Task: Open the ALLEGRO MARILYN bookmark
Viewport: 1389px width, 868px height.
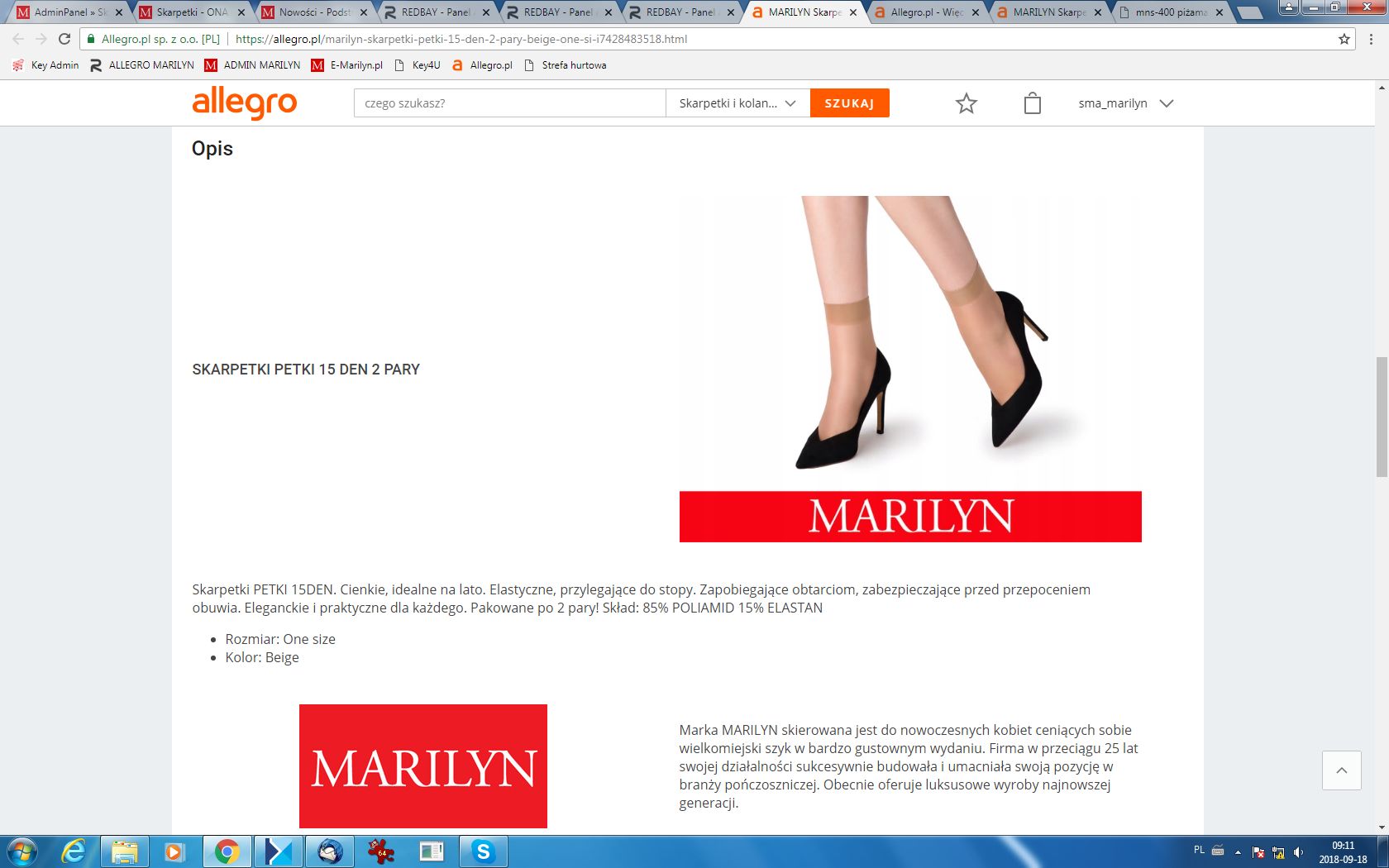Action: point(142,65)
